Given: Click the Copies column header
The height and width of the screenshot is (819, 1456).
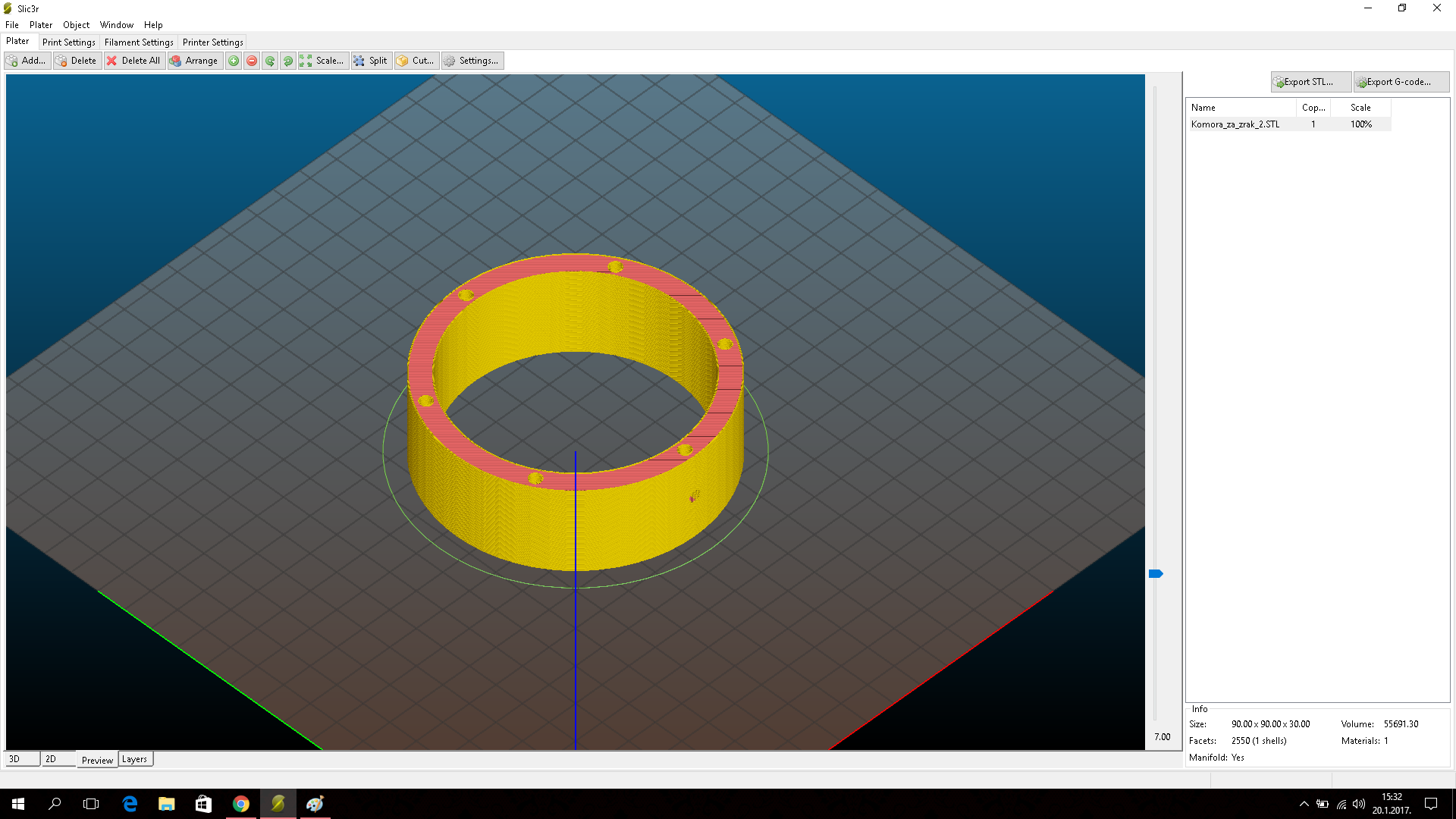Looking at the screenshot, I should 1313,108.
